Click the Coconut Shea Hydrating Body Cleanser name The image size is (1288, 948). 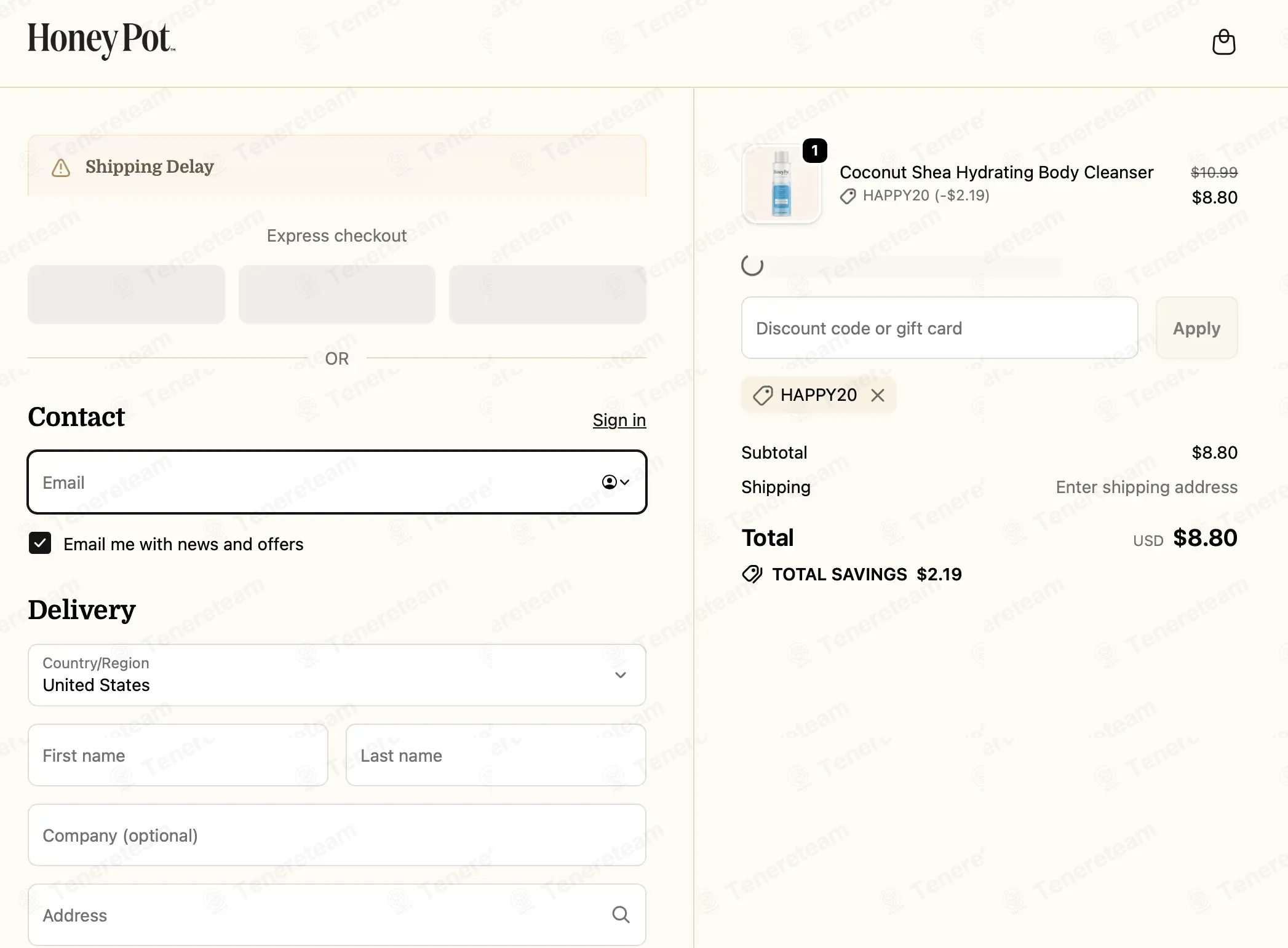996,172
